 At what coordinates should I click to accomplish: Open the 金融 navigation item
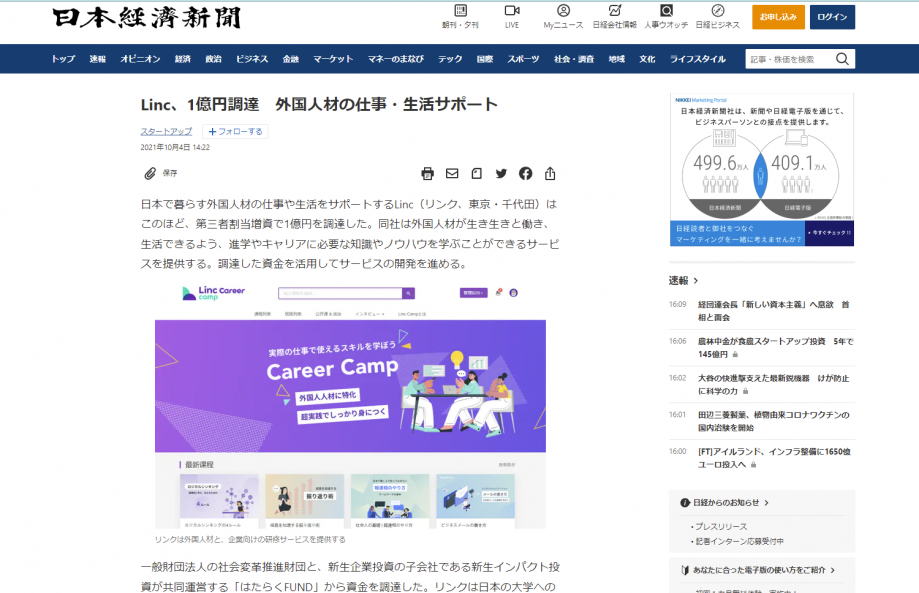(291, 59)
